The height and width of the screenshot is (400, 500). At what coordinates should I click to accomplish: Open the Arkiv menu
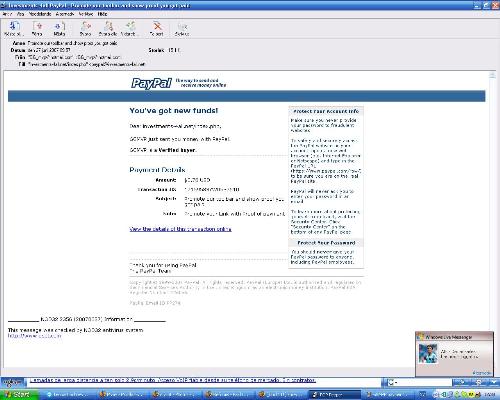7,14
